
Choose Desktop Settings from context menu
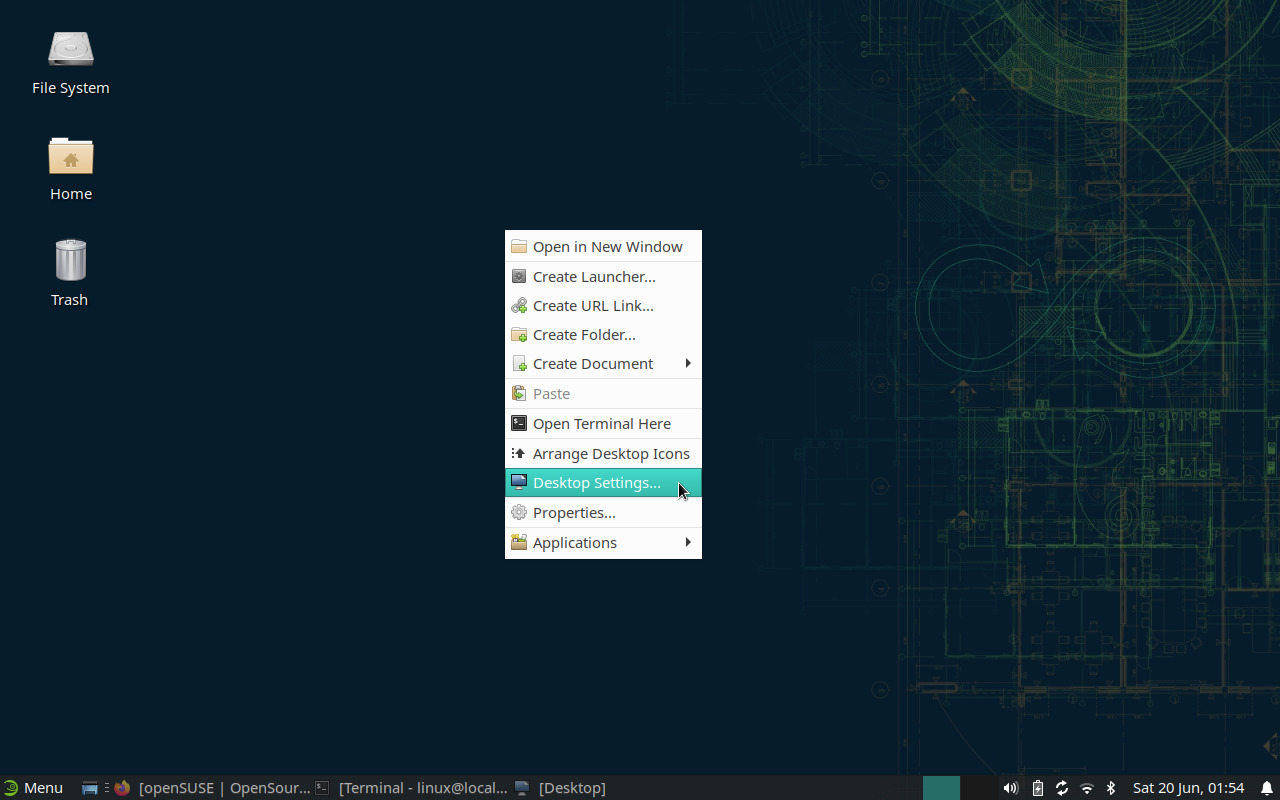pyautogui.click(x=596, y=483)
